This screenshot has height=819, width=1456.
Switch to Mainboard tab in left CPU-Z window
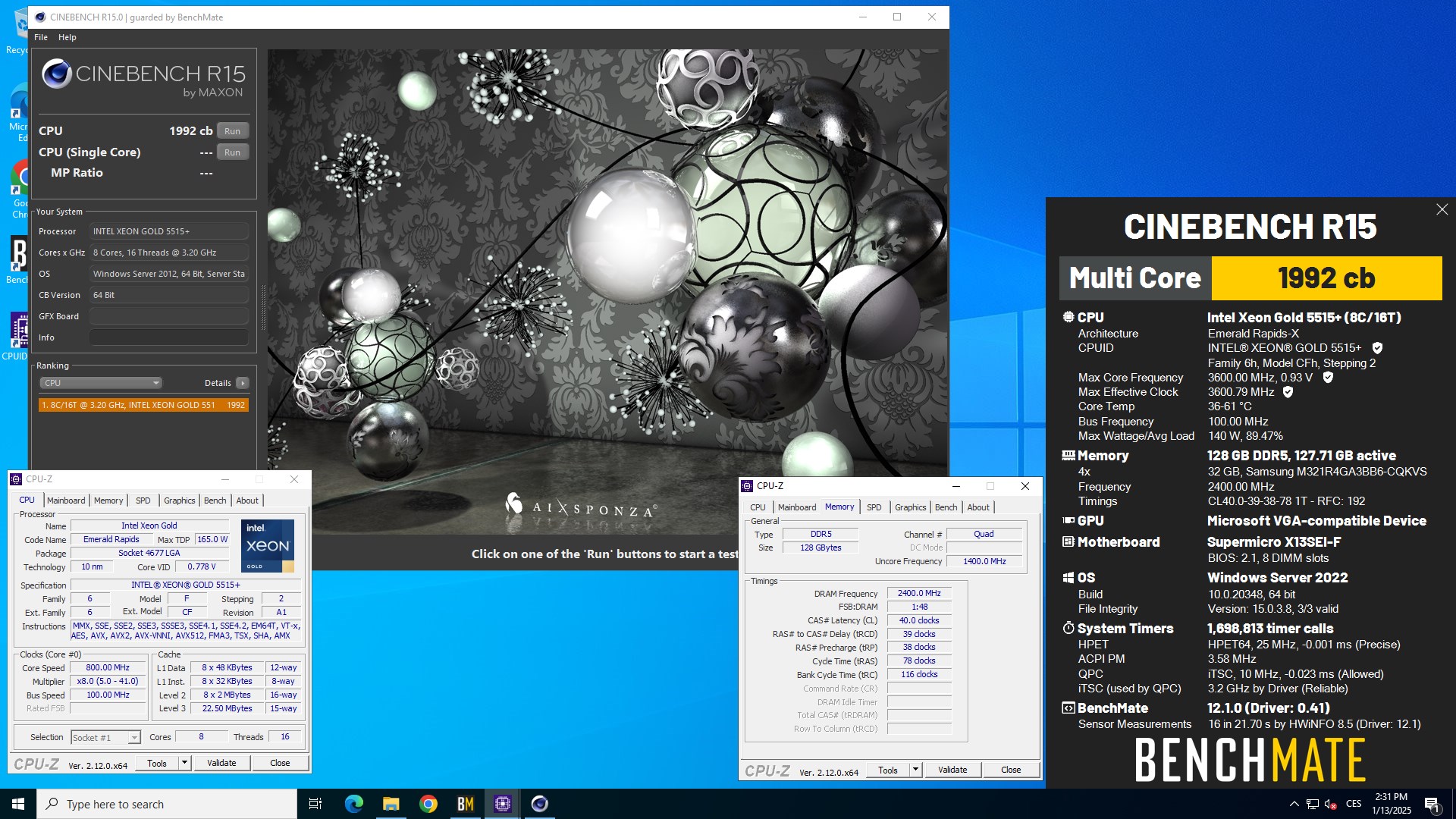(x=66, y=500)
